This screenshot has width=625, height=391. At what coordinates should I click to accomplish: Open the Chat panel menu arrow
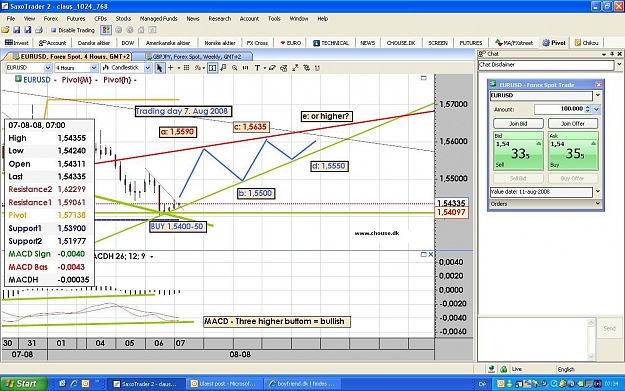point(604,54)
